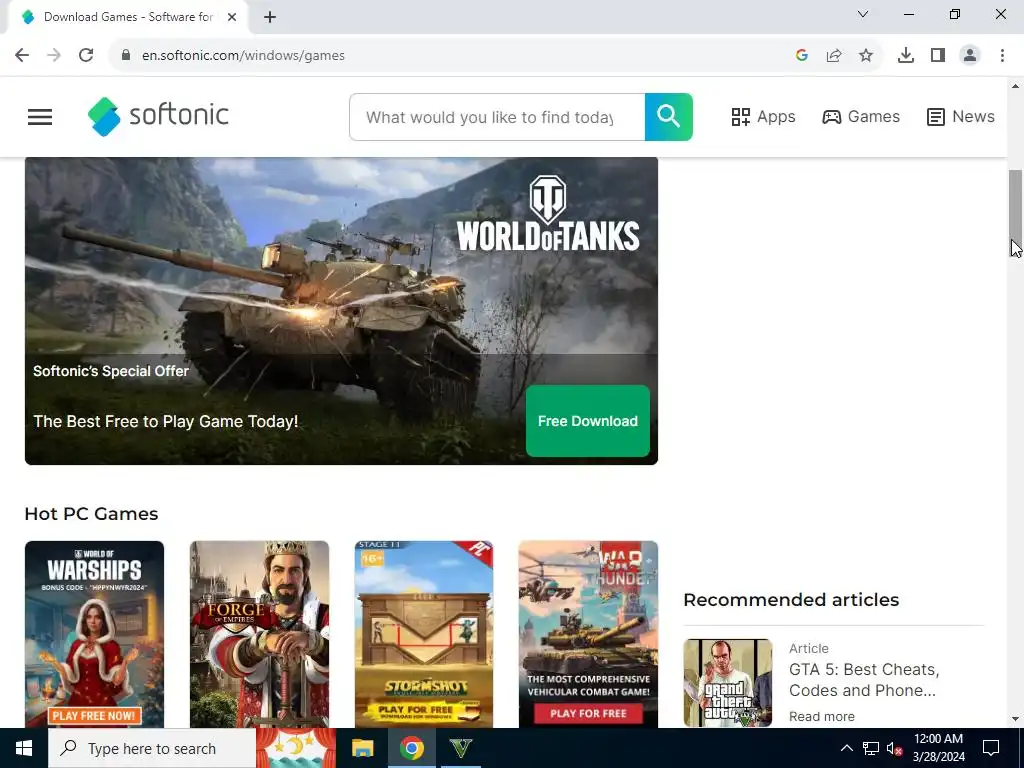The width and height of the screenshot is (1024, 768).
Task: Click the Softonic logo
Action: point(158,116)
